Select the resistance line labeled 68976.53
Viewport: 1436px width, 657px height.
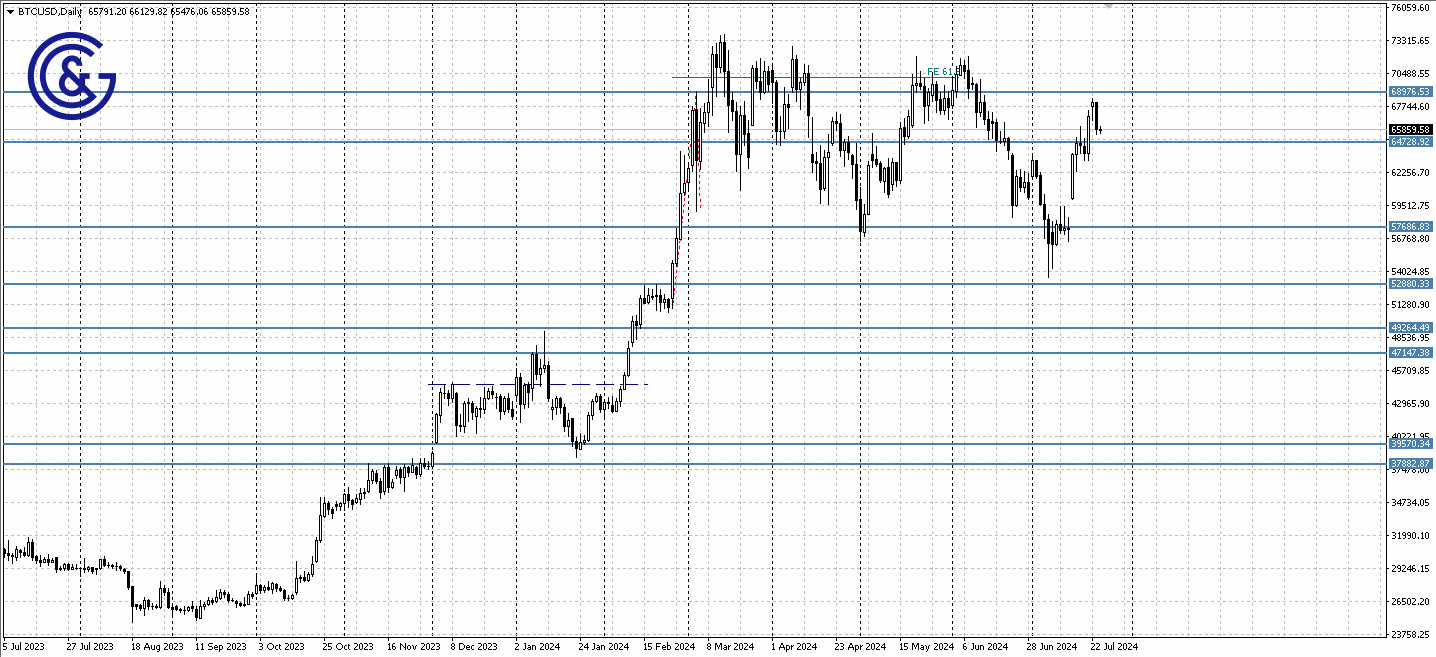pos(1409,90)
